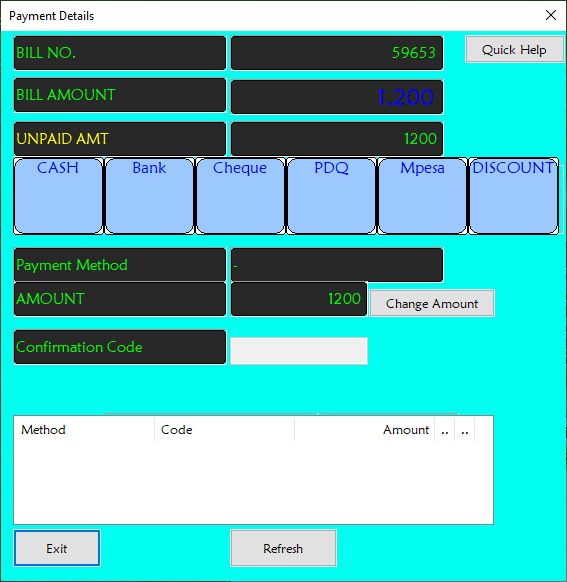Viewport: 567px width, 582px height.
Task: Select CASH payment method tile
Action: click(x=58, y=196)
